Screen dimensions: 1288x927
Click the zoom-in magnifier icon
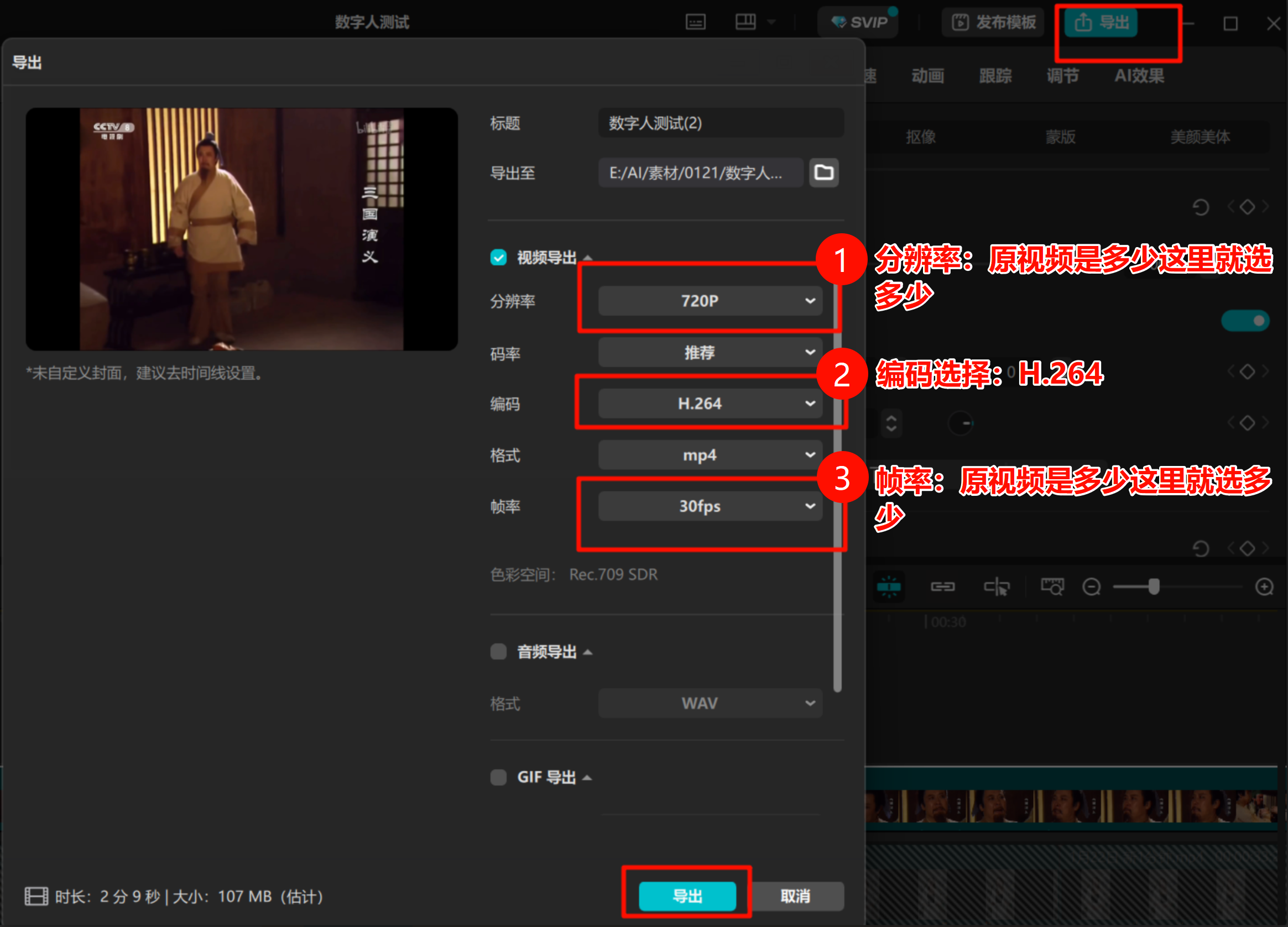click(1265, 588)
